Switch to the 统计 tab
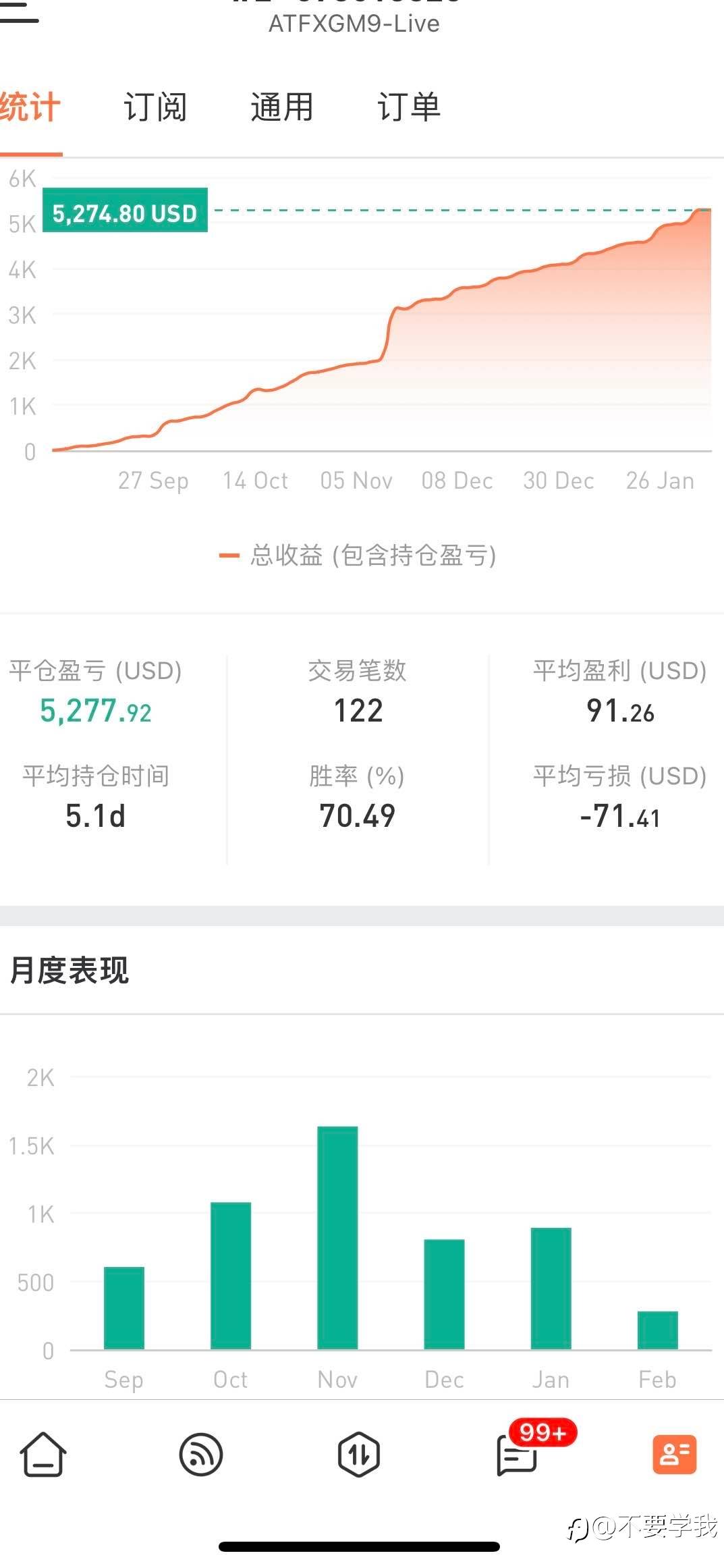 click(x=30, y=108)
